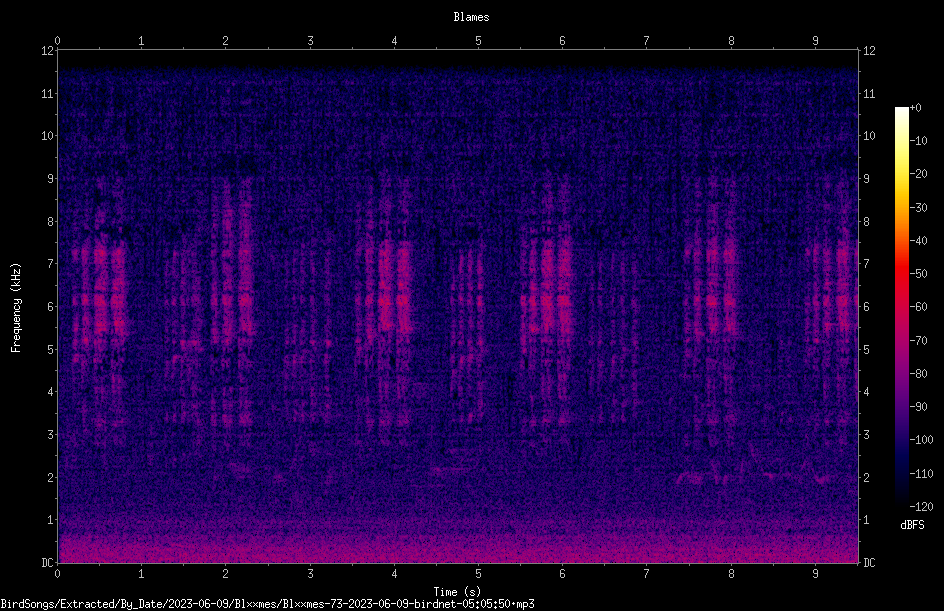Click the "1" tick on the bottom time axis
This screenshot has width=944, height=611.
[141, 574]
